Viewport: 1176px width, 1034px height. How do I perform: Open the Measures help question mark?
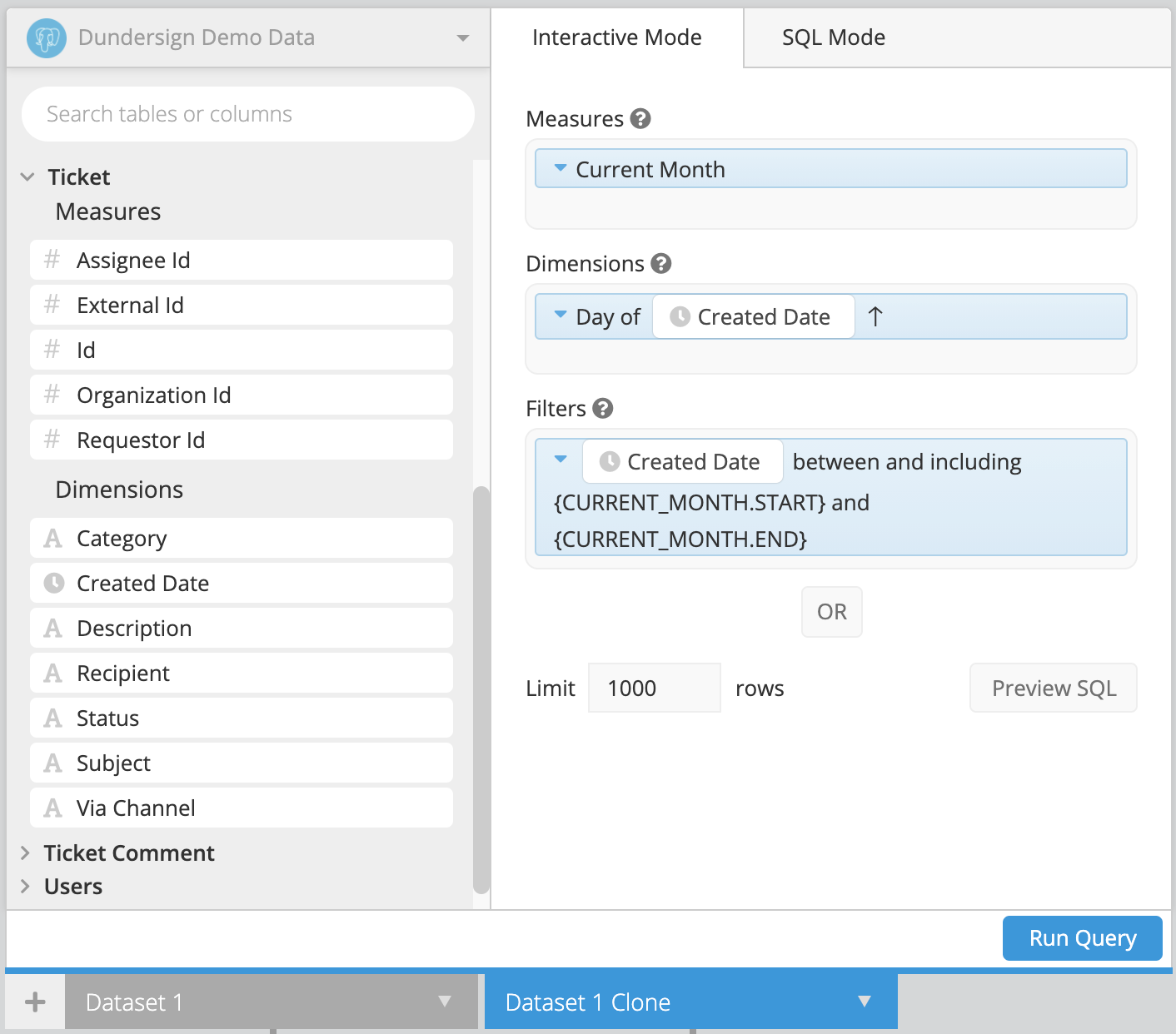tap(640, 119)
